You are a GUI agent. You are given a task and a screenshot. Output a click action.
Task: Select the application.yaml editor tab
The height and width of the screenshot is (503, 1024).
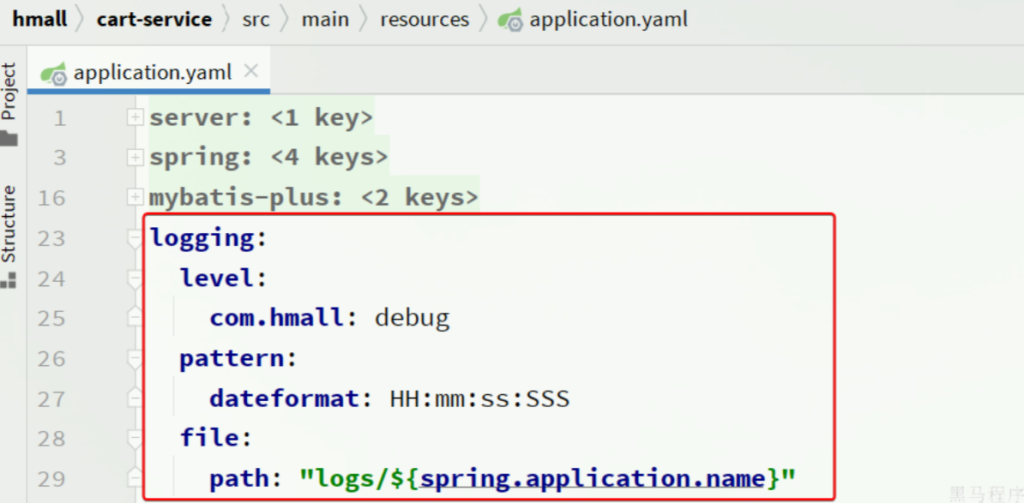[x=152, y=72]
